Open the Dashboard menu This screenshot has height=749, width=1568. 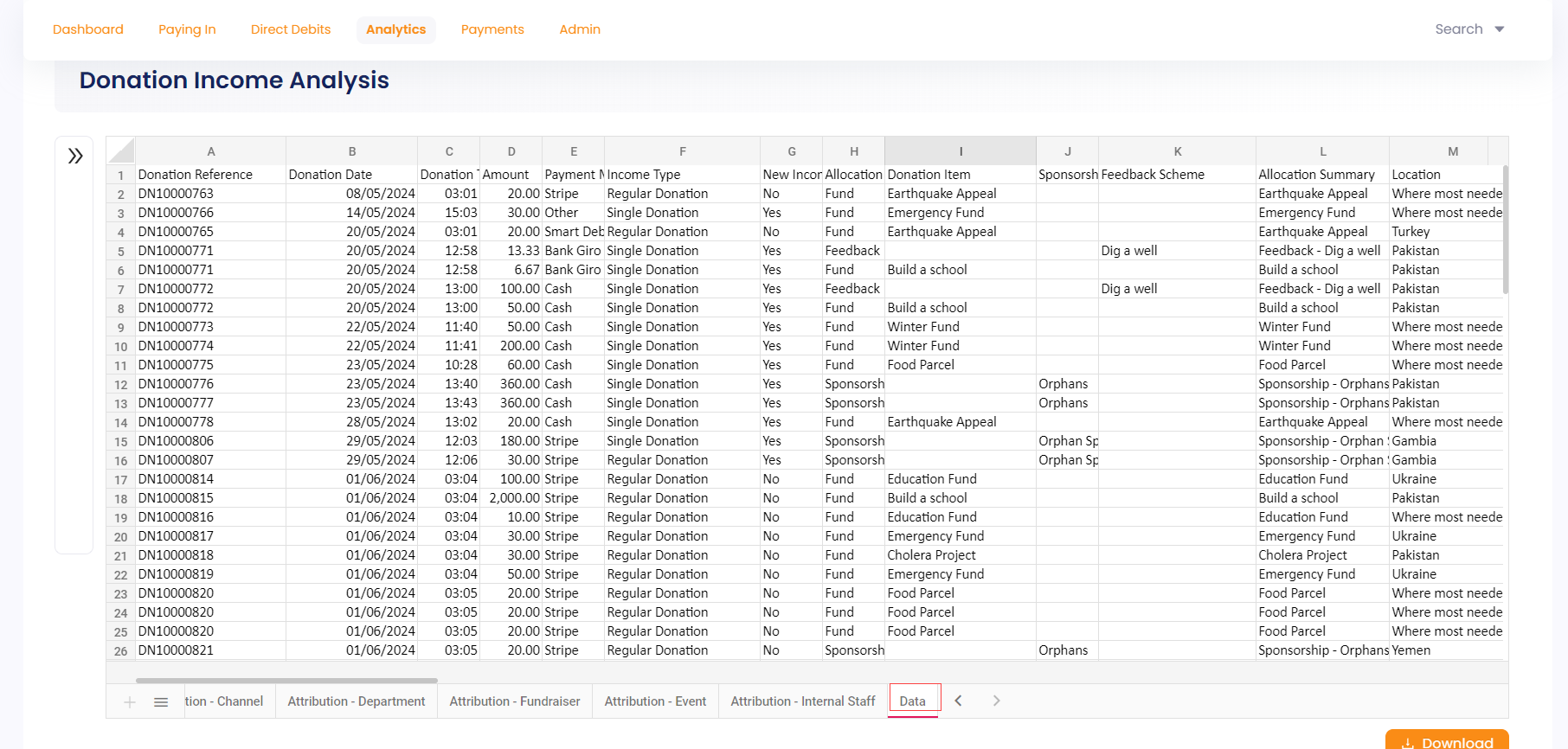tap(88, 29)
